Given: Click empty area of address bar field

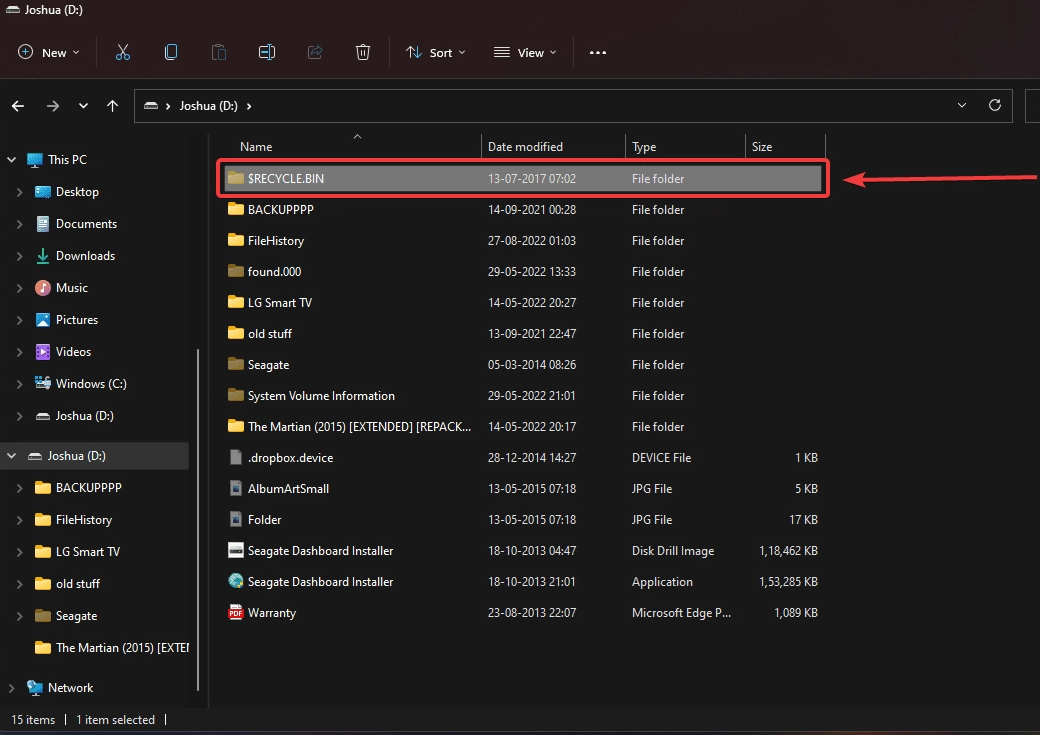Looking at the screenshot, I should click(597, 105).
